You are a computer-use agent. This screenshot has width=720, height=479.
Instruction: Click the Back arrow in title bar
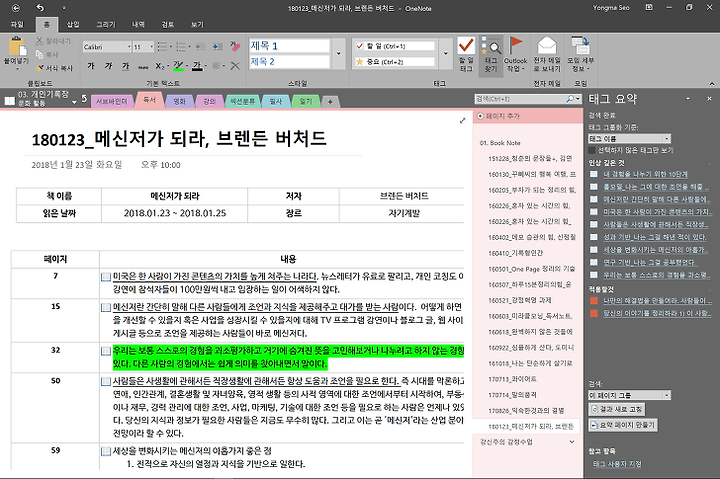[x=16, y=8]
